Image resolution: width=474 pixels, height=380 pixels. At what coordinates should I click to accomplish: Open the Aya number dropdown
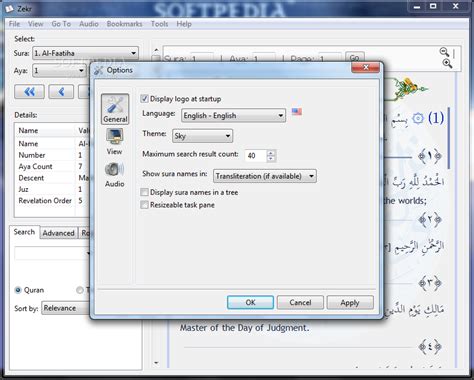[59, 71]
